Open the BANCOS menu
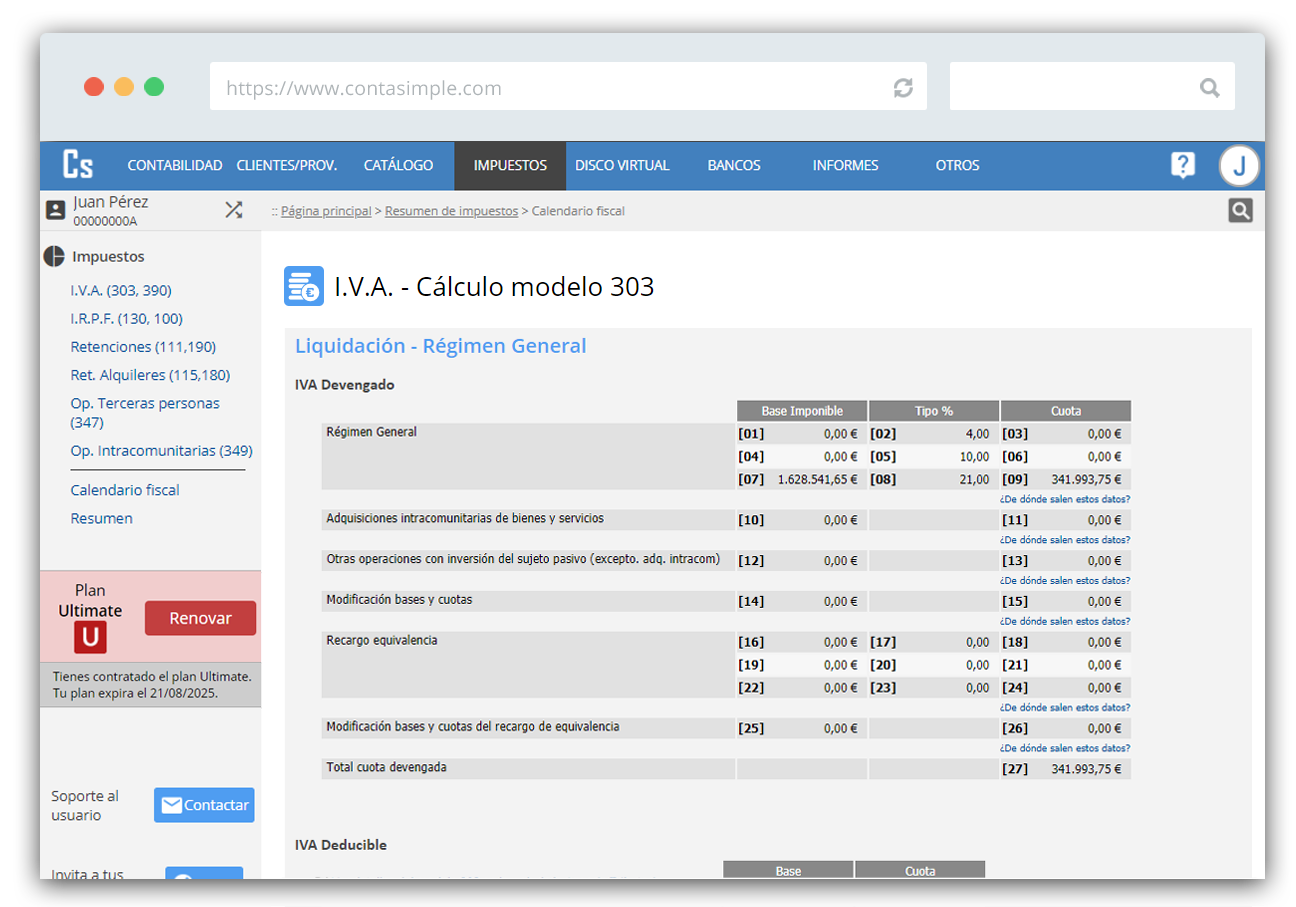This screenshot has width=1296, height=907. click(734, 166)
